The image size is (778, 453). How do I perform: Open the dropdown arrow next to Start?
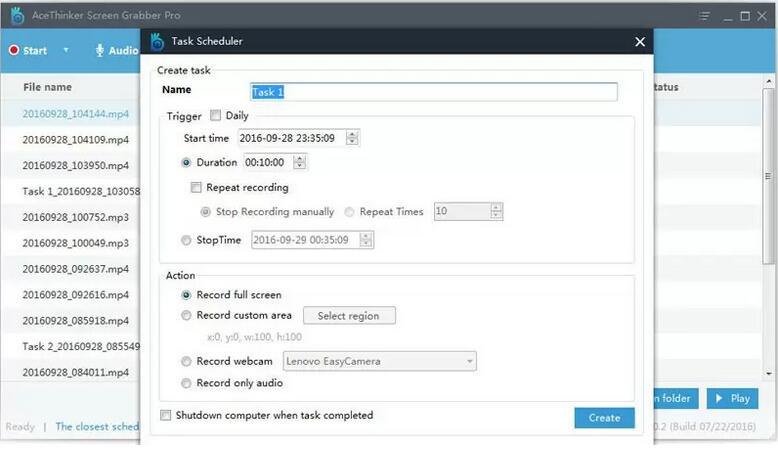point(66,50)
